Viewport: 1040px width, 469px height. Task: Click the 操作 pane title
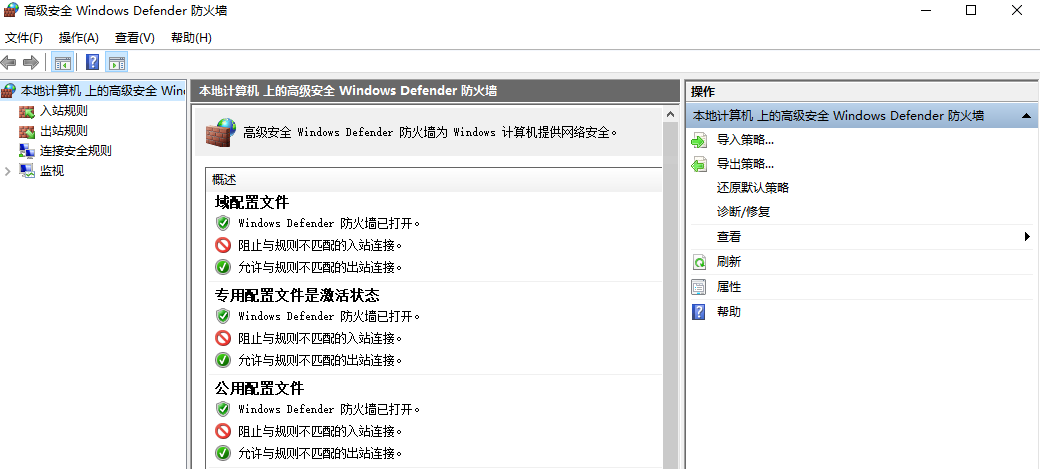[702, 92]
